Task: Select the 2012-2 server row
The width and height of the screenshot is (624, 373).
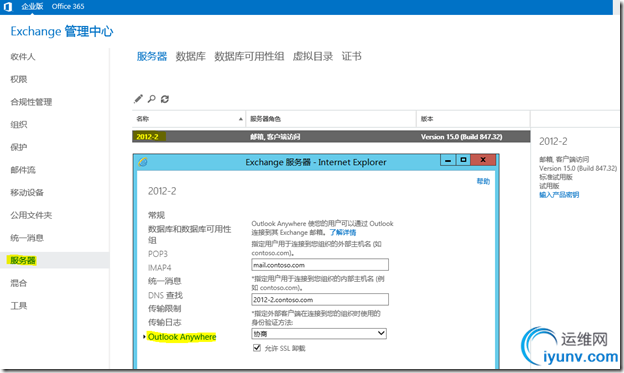Action: click(331, 137)
